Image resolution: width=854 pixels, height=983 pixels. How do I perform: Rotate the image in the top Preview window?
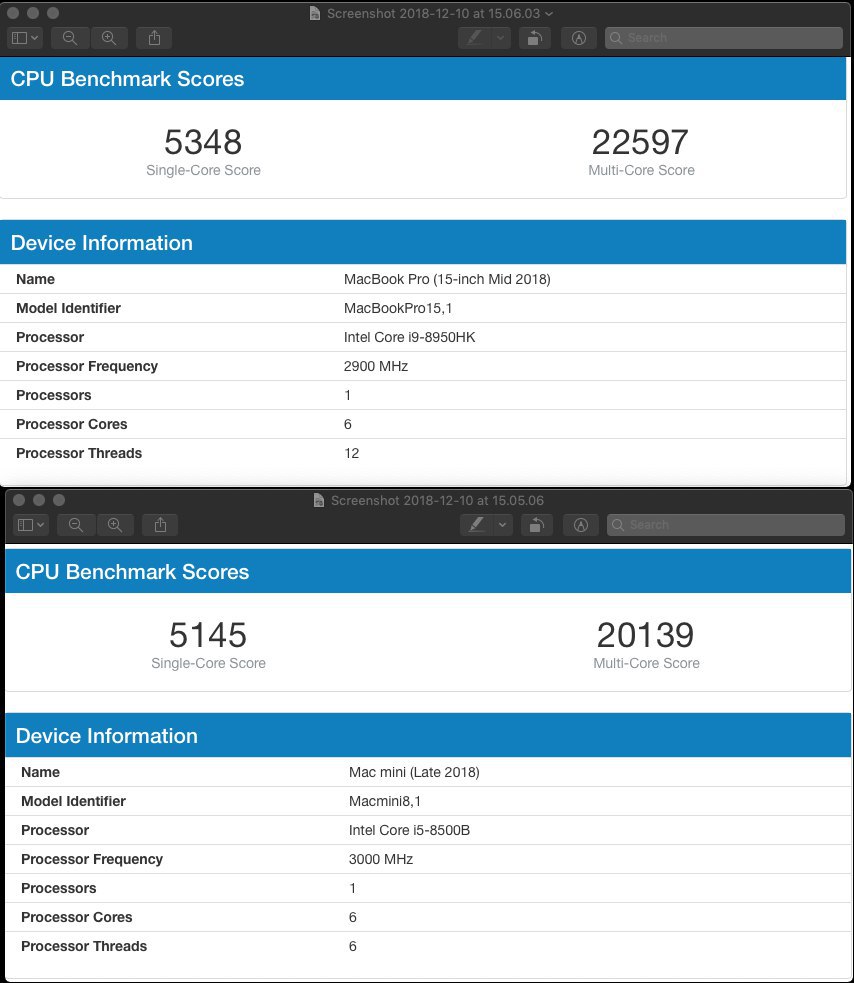pyautogui.click(x=535, y=38)
